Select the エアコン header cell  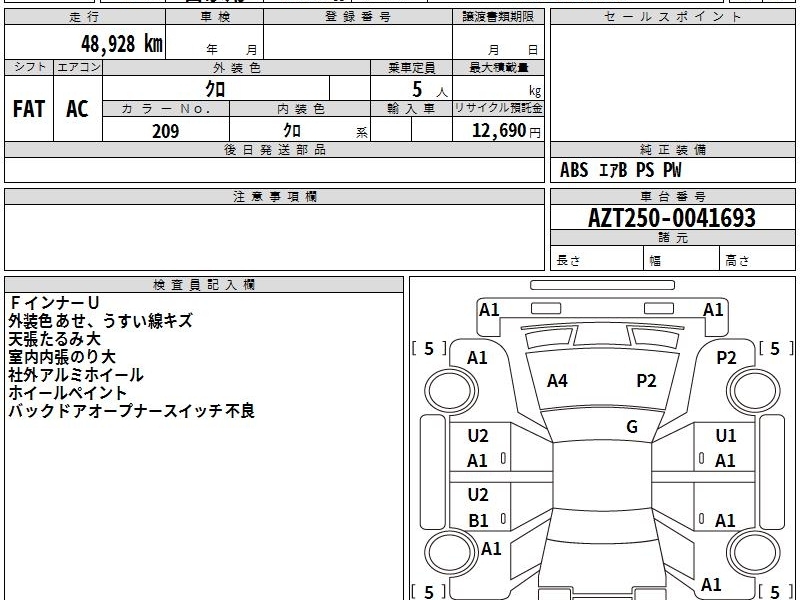point(78,67)
